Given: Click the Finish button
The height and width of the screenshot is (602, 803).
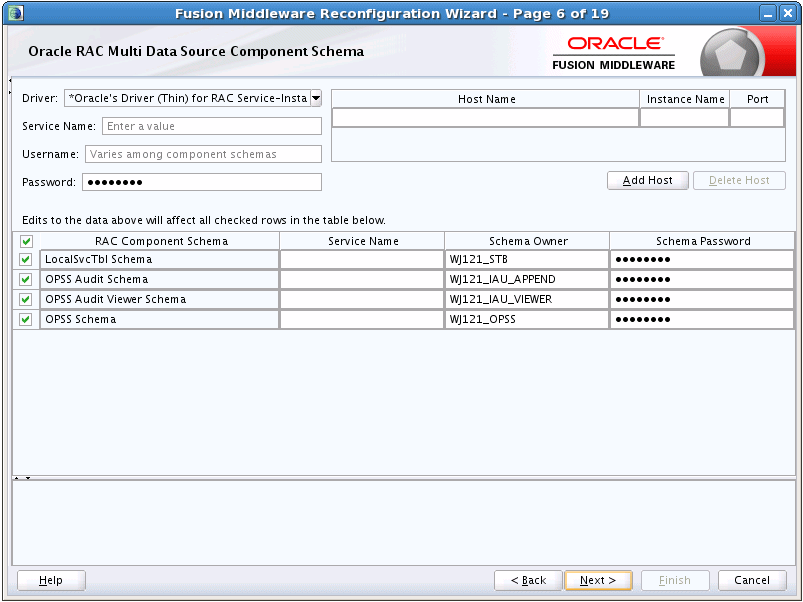Looking at the screenshot, I should [x=675, y=580].
